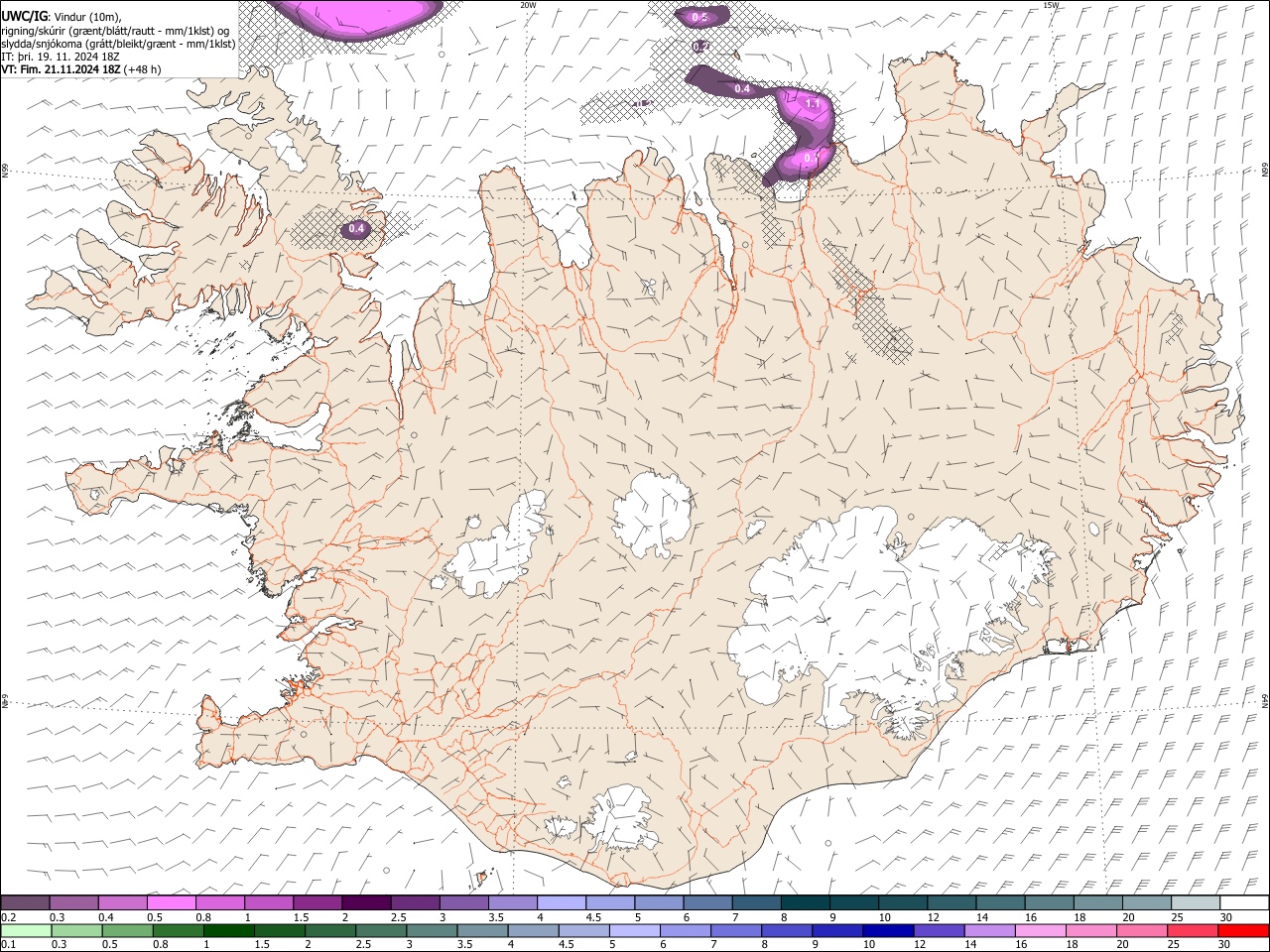Click the 0.5 value at the top of the map

pyautogui.click(x=699, y=17)
